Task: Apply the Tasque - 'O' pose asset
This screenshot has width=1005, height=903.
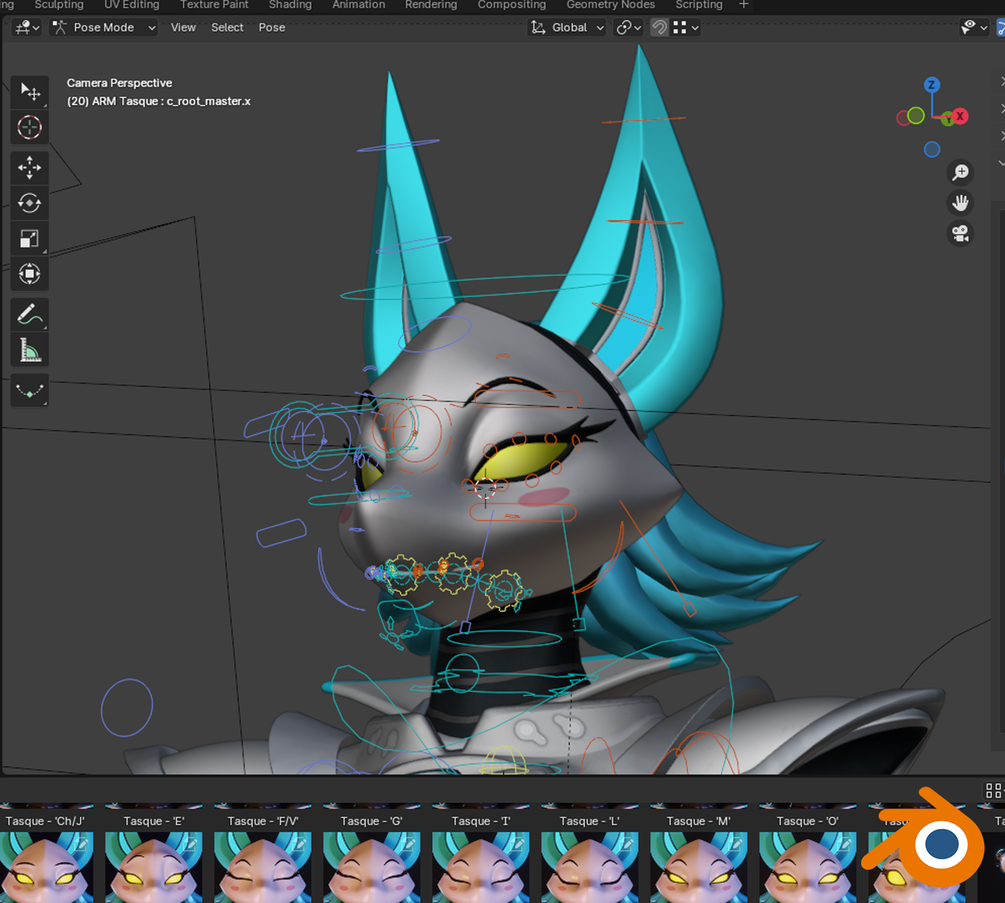Action: (808, 859)
